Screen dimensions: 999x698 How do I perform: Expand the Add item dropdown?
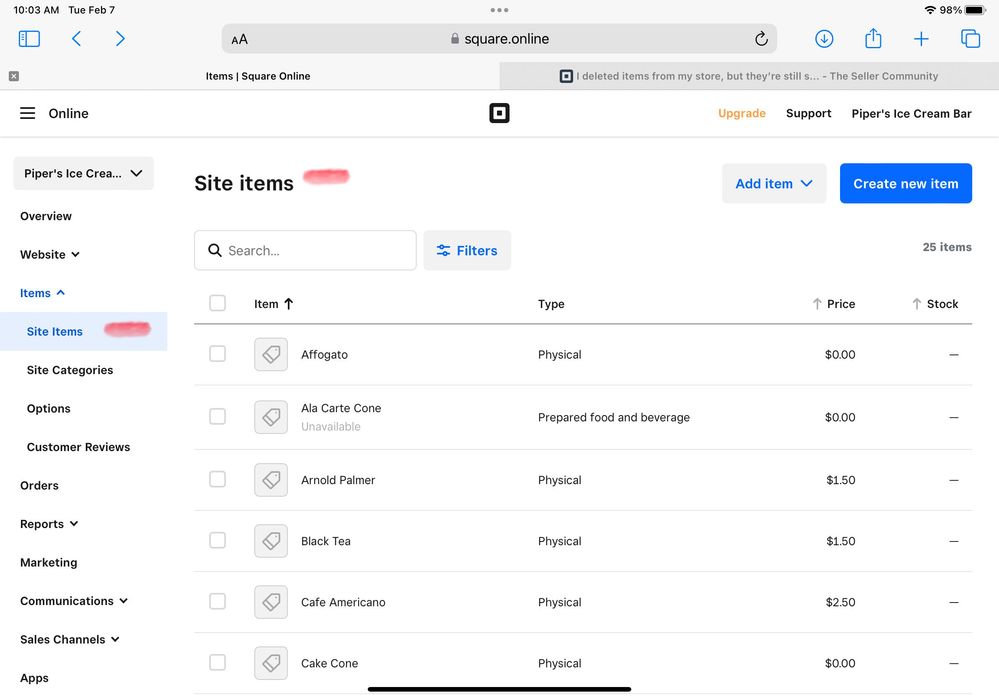tap(774, 184)
